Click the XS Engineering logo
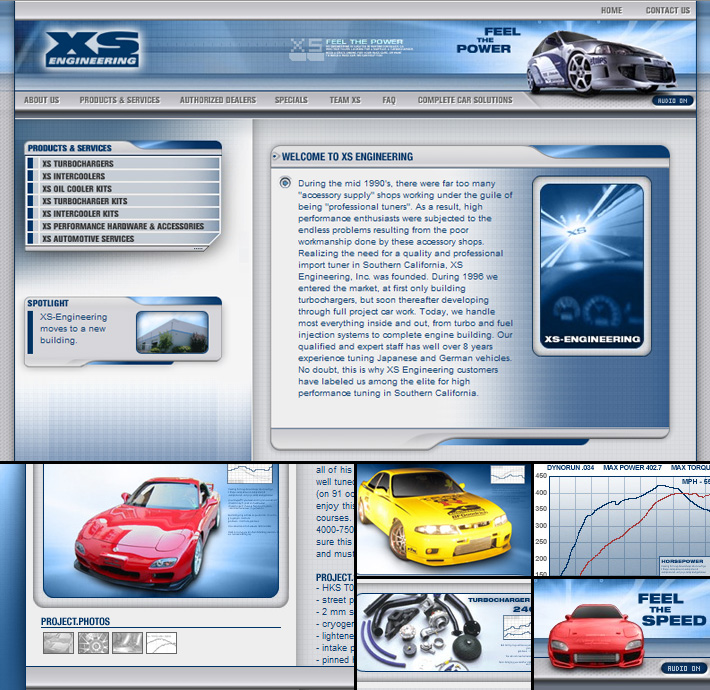 [92, 49]
